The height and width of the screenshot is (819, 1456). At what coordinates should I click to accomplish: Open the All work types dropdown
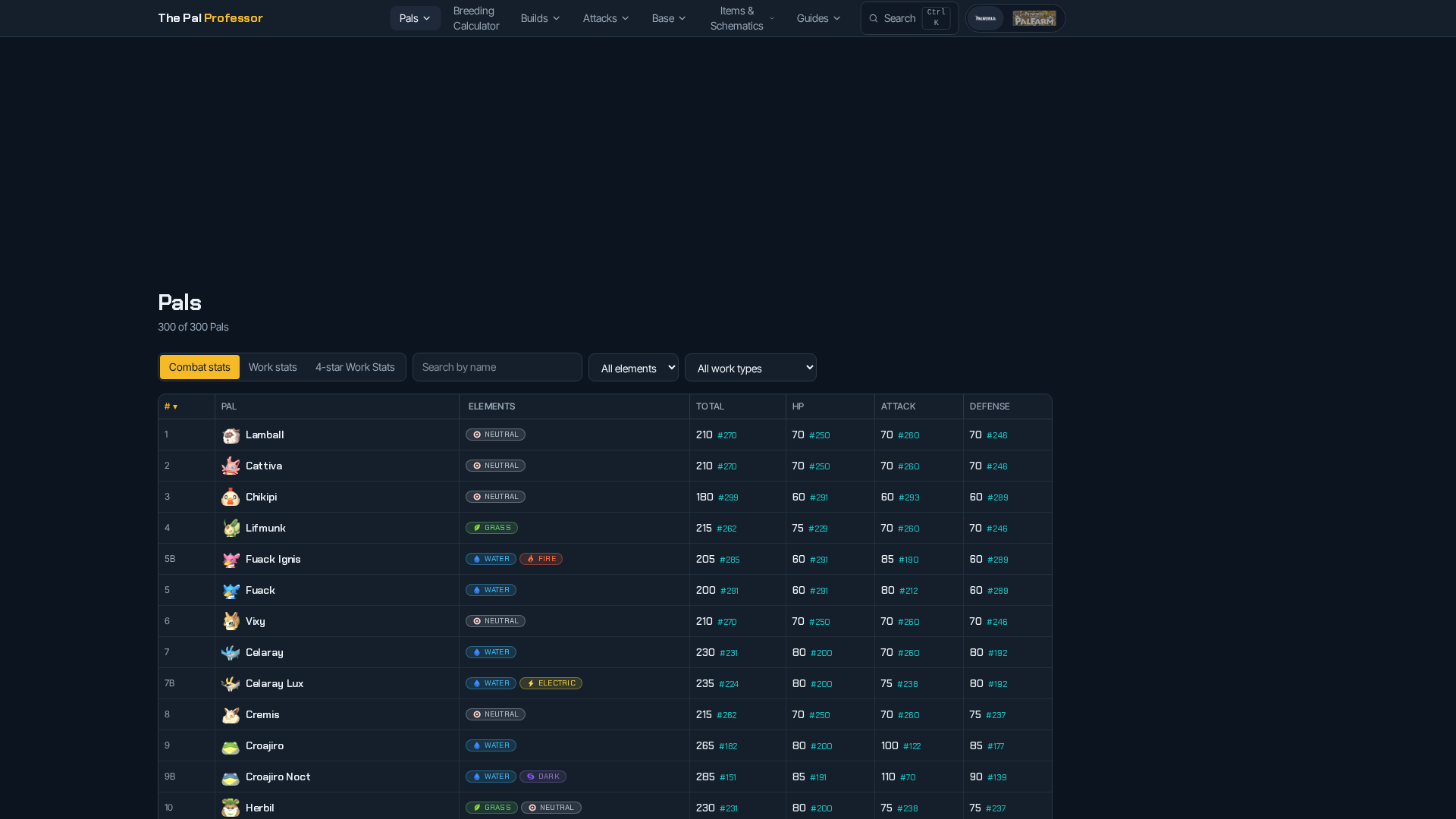[x=751, y=368]
